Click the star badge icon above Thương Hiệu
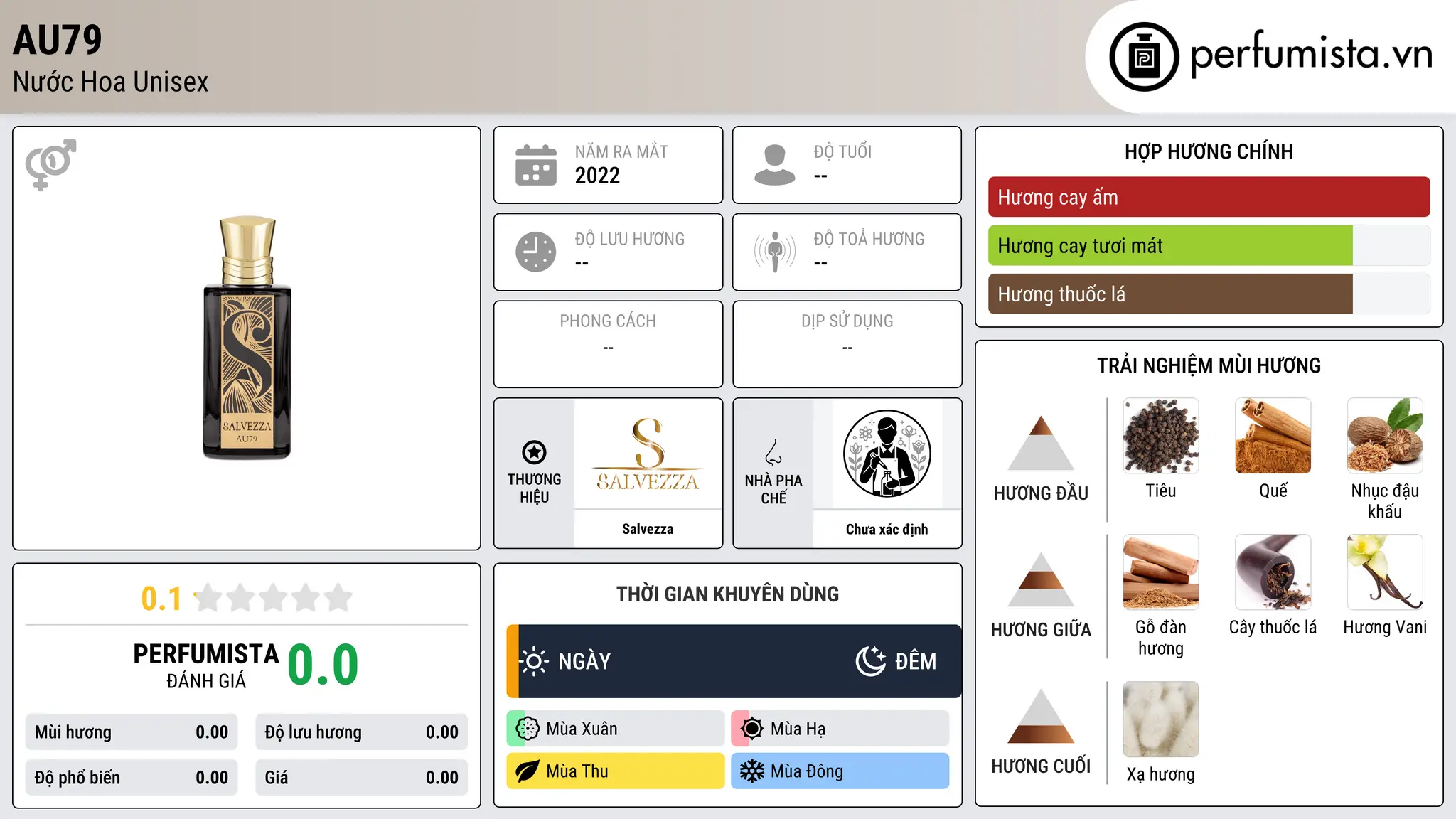This screenshot has width=1456, height=819. point(534,452)
